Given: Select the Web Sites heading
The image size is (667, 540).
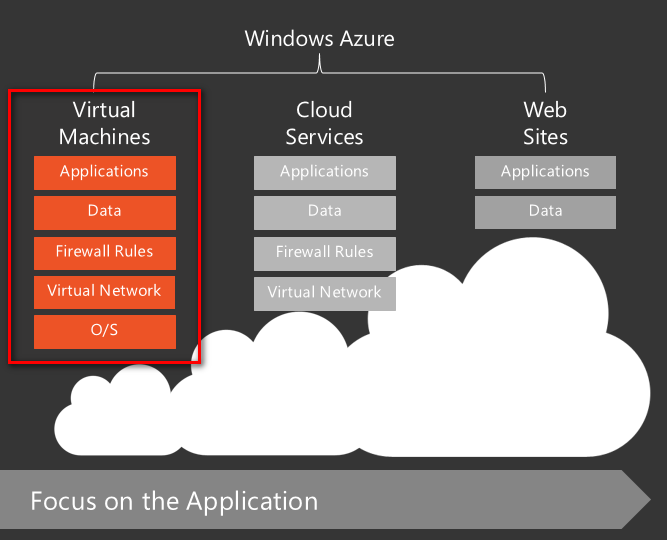Looking at the screenshot, I should [x=545, y=123].
